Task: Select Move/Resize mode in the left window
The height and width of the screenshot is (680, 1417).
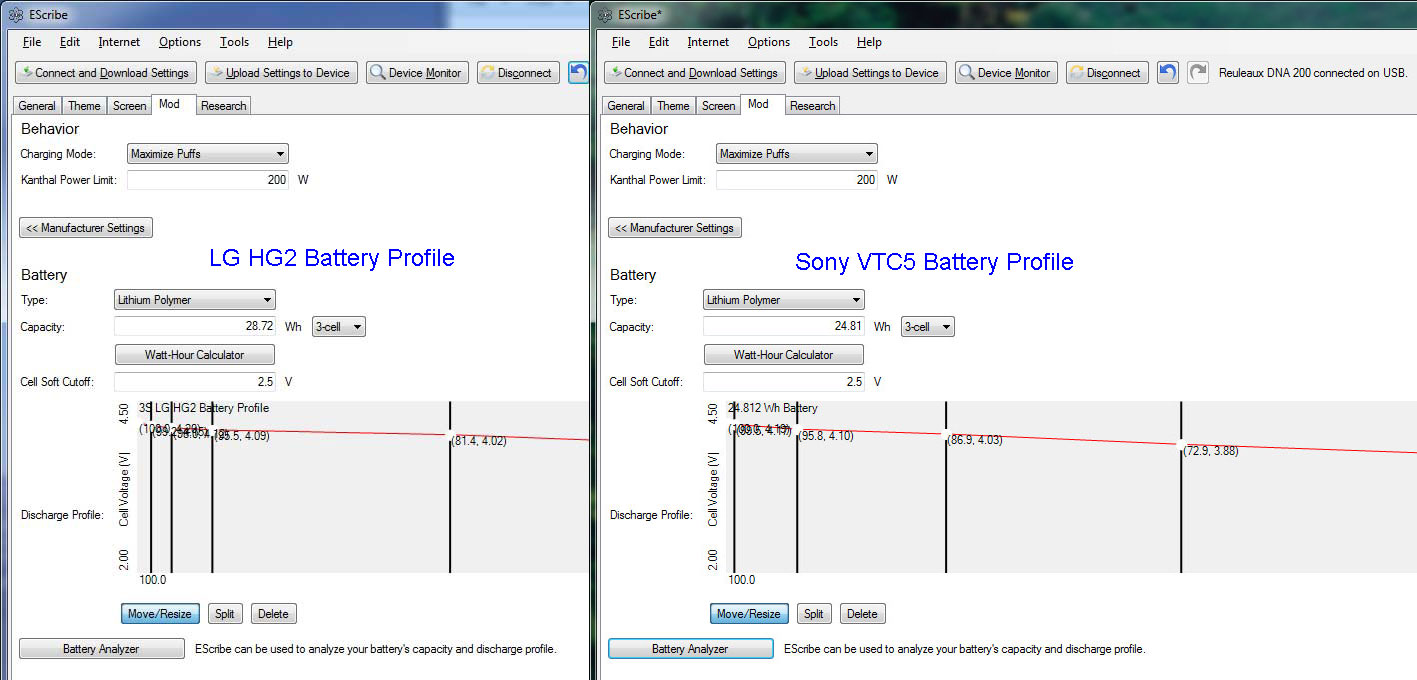Action: [x=161, y=614]
